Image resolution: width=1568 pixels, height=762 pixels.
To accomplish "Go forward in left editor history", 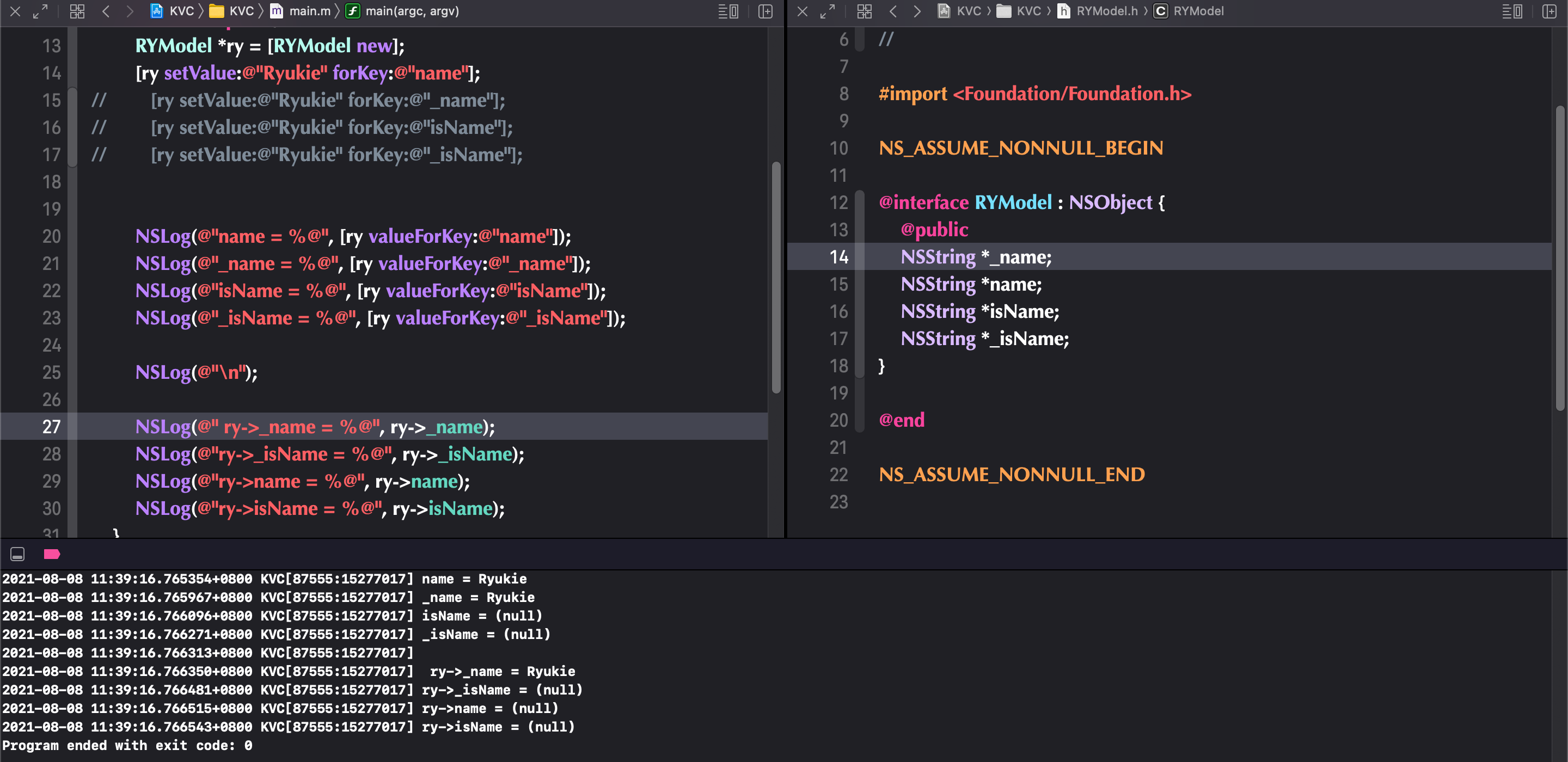I will click(x=129, y=11).
